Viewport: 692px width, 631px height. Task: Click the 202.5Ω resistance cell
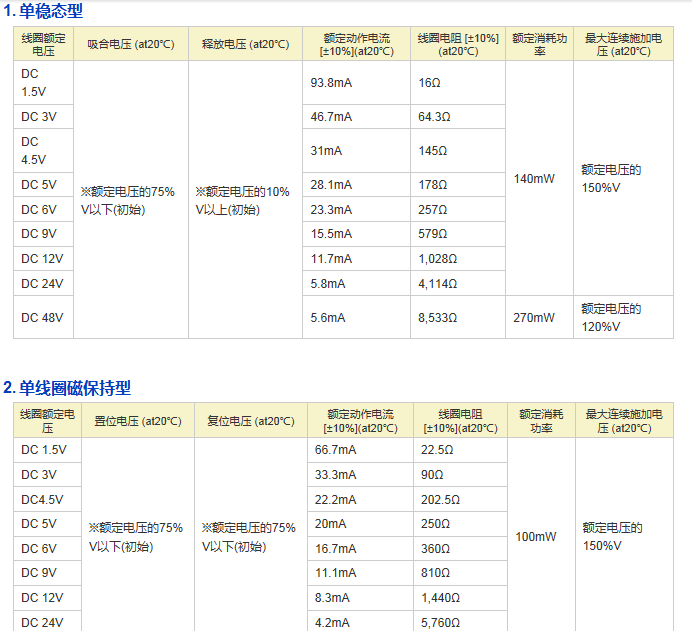(440, 499)
